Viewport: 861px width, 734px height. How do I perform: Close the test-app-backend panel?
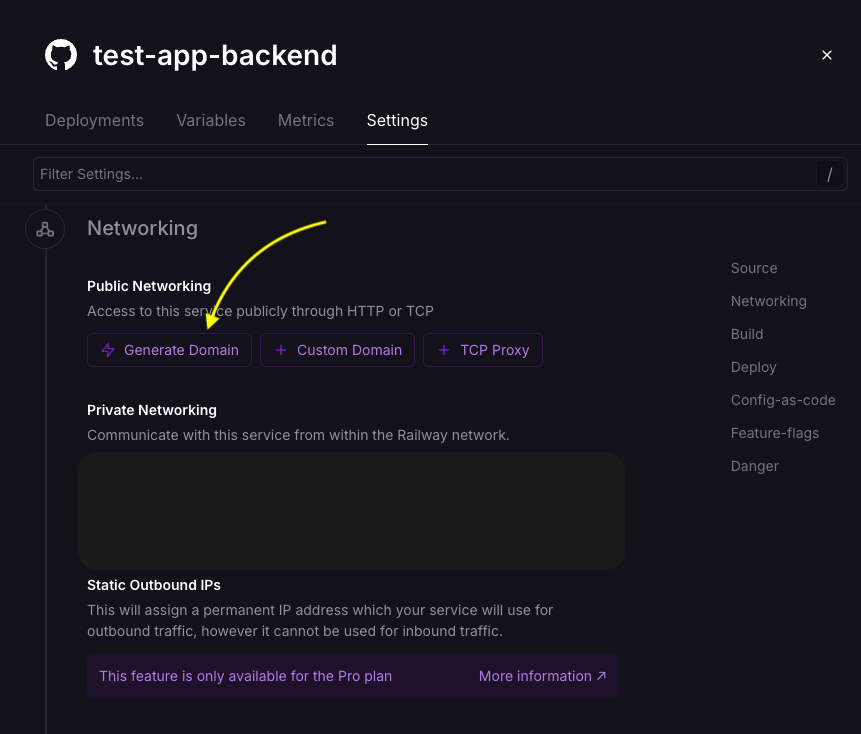click(x=827, y=55)
